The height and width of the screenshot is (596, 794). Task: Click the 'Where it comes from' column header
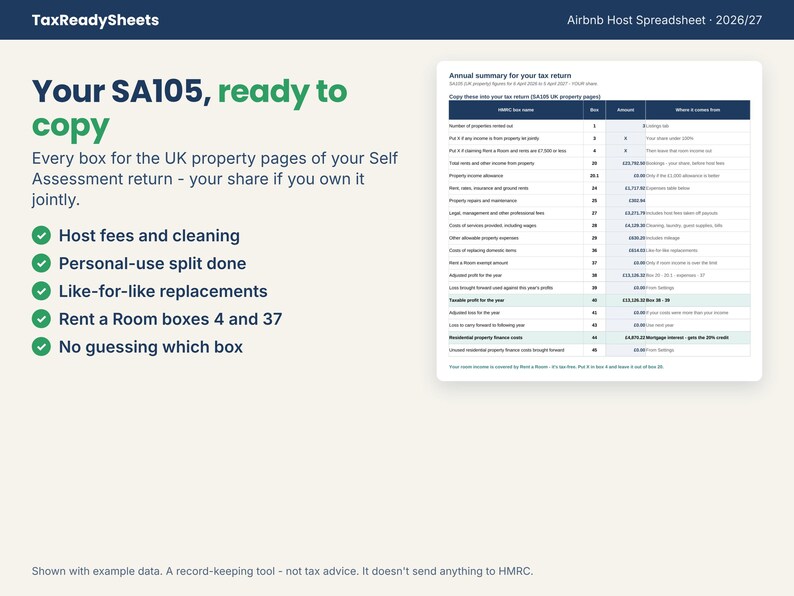click(698, 110)
